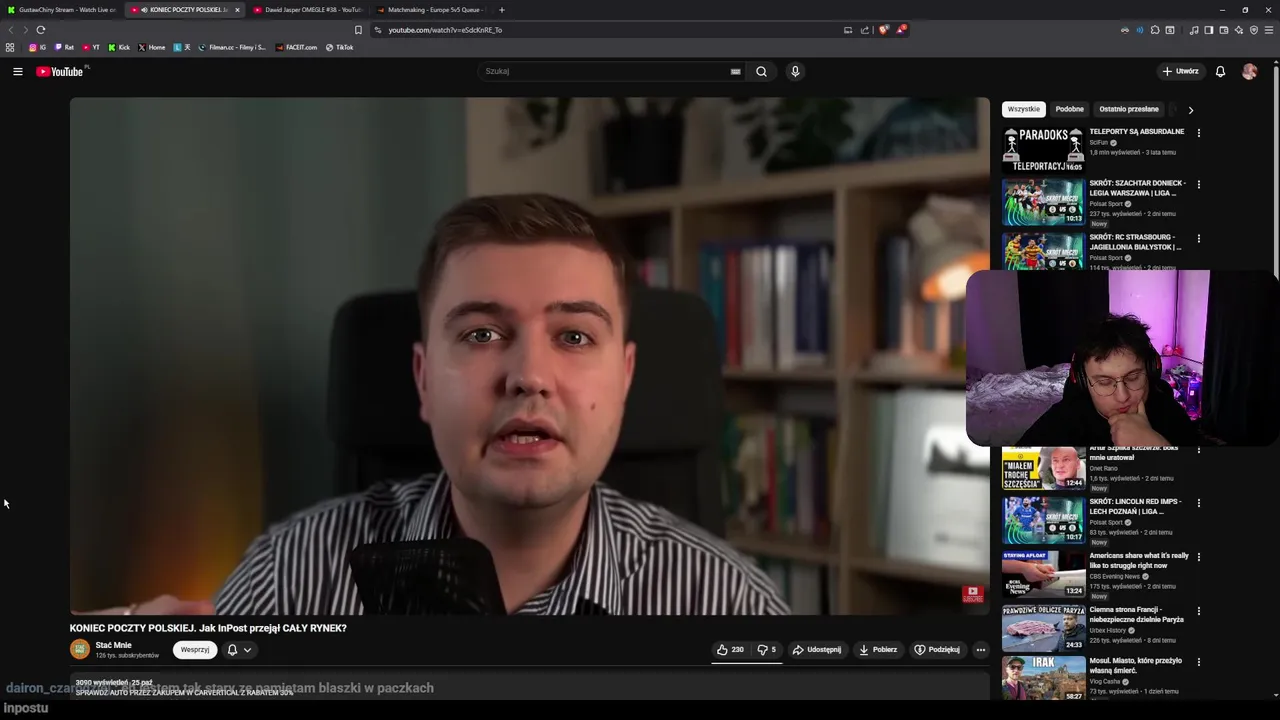
Task: Close the KONIEC POCZTY POLSKIEJ tab
Action: point(237,10)
